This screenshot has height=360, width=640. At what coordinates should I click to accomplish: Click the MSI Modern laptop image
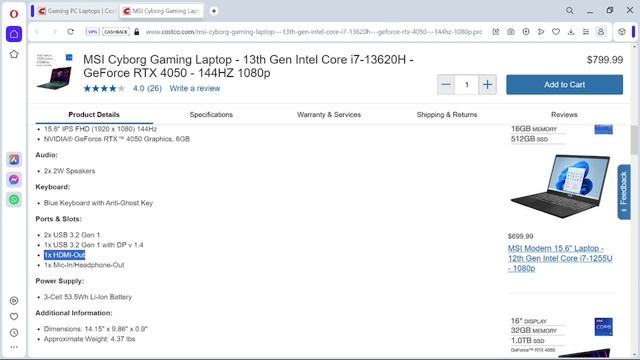[560, 186]
